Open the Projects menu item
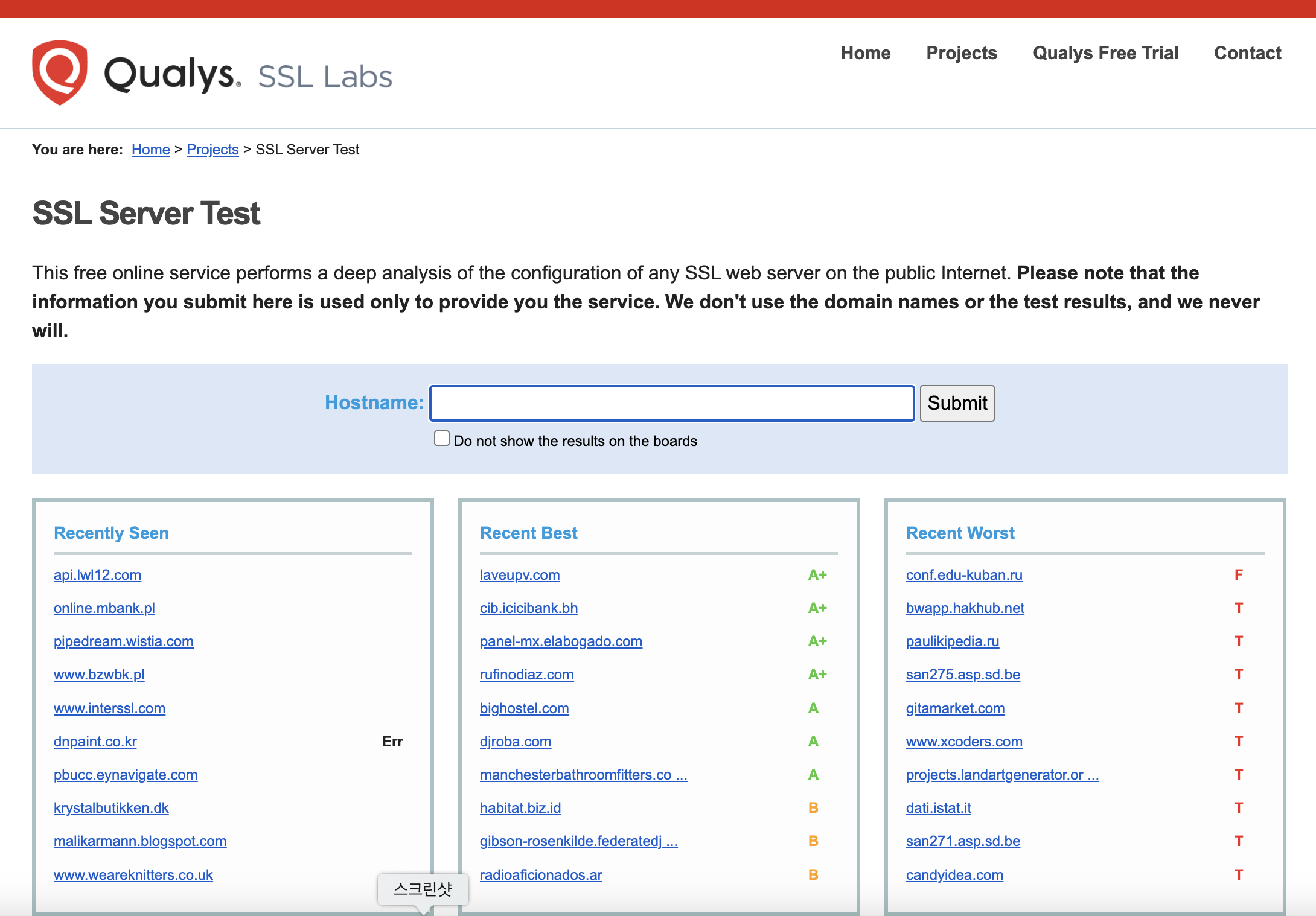 pos(961,53)
